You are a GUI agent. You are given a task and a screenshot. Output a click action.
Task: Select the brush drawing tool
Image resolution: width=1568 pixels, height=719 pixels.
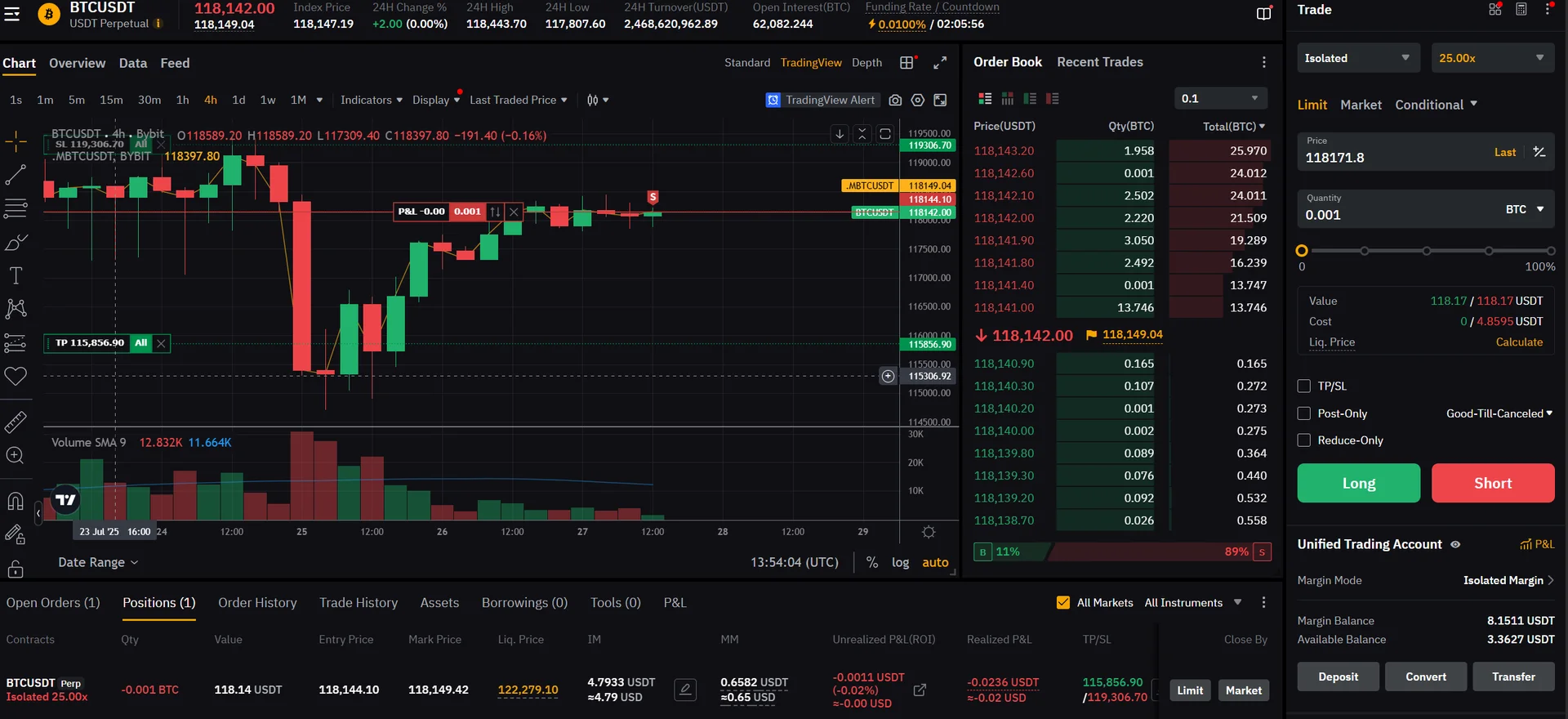[x=16, y=243]
